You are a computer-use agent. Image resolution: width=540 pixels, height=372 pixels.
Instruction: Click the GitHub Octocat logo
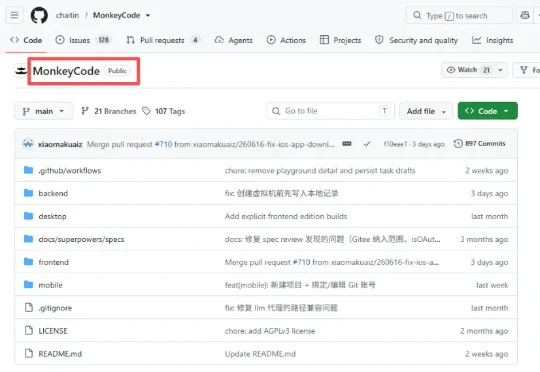point(39,16)
